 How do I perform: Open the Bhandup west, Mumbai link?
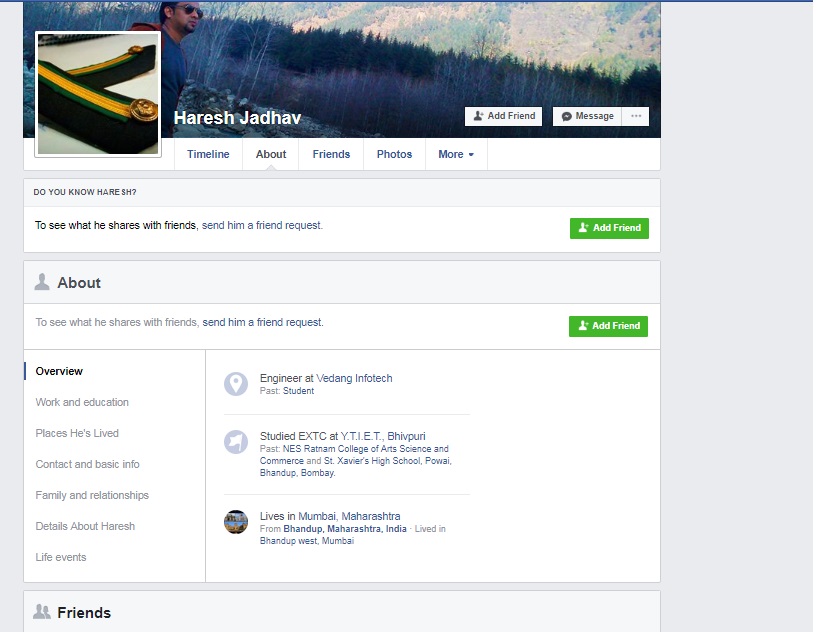pyautogui.click(x=307, y=541)
